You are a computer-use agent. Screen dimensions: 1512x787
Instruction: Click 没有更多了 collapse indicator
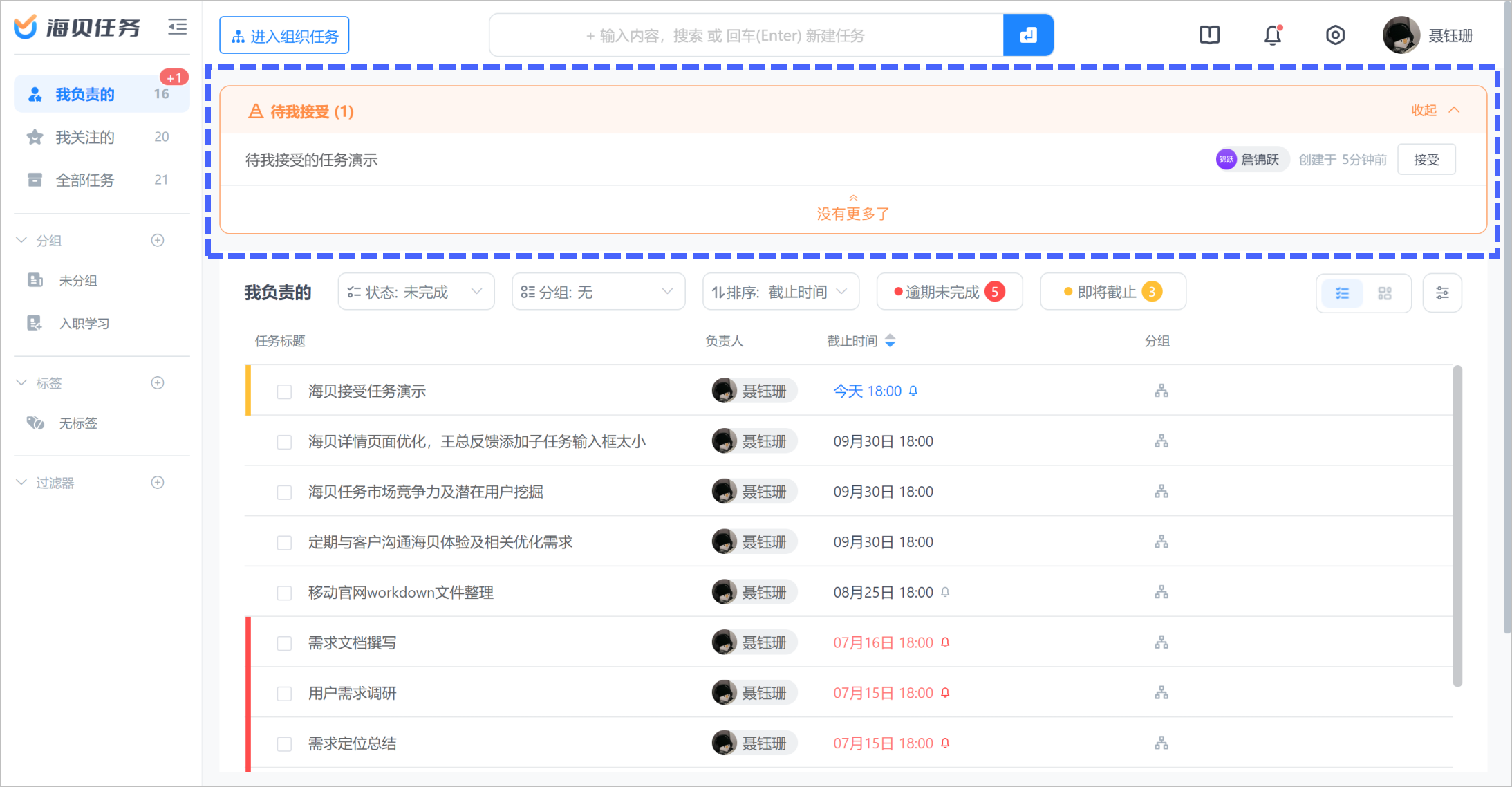pos(853,208)
